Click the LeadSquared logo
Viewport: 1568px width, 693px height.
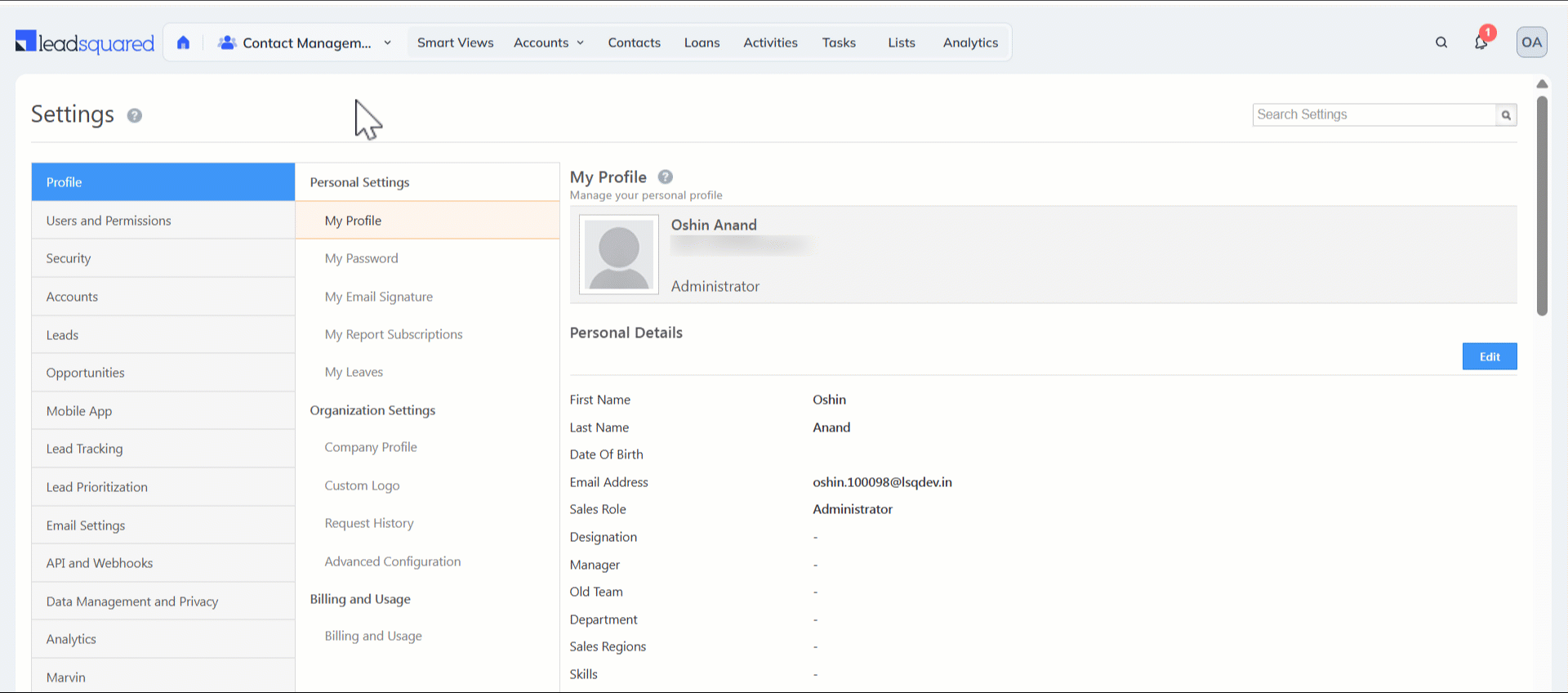pyautogui.click(x=84, y=42)
